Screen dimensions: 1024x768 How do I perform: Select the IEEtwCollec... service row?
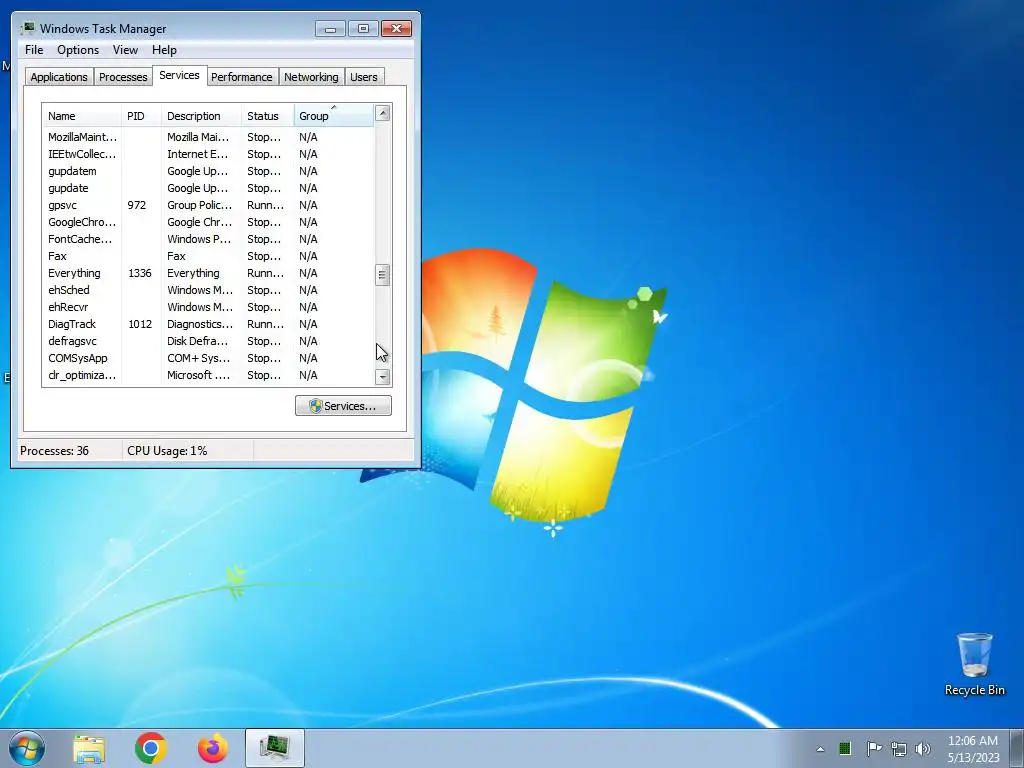[208, 154]
